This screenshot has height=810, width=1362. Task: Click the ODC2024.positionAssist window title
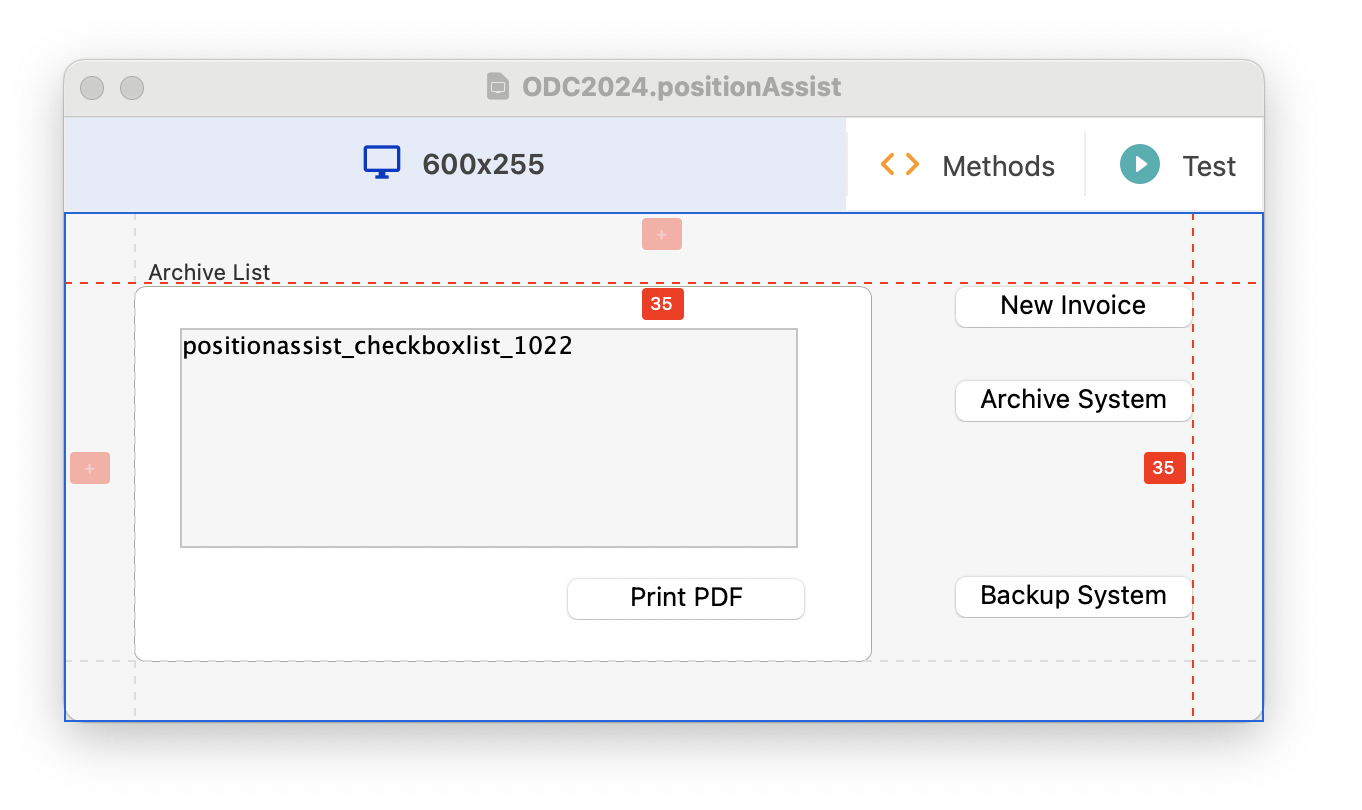coord(682,87)
